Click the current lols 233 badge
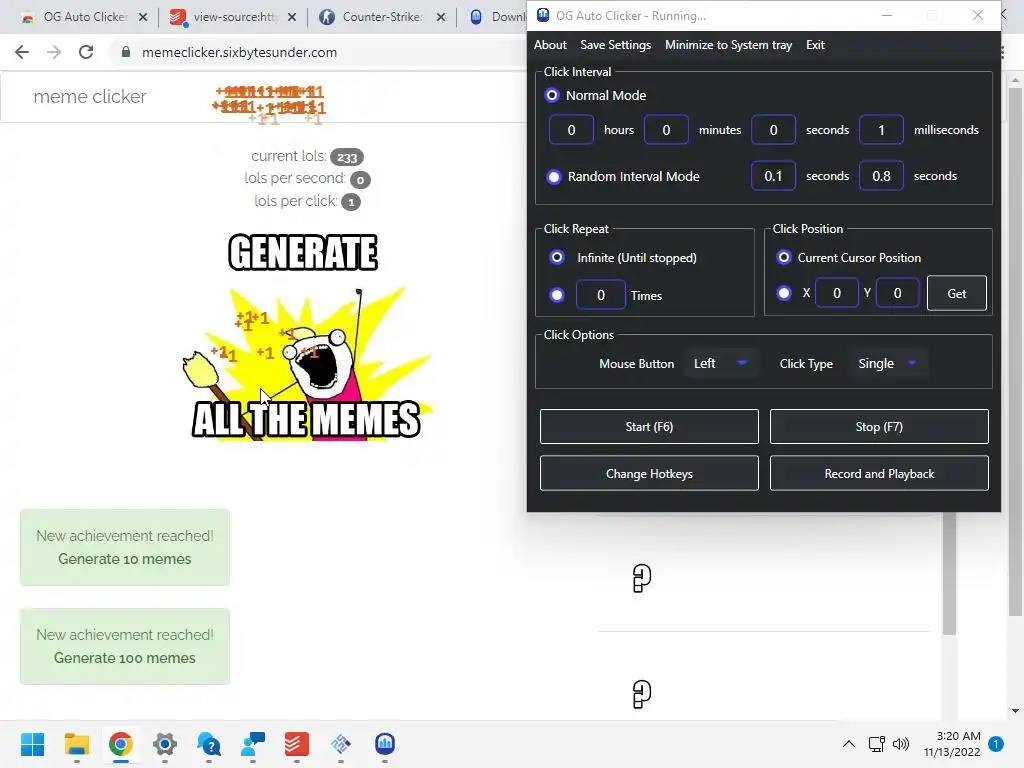The height and width of the screenshot is (768, 1024). pos(347,157)
